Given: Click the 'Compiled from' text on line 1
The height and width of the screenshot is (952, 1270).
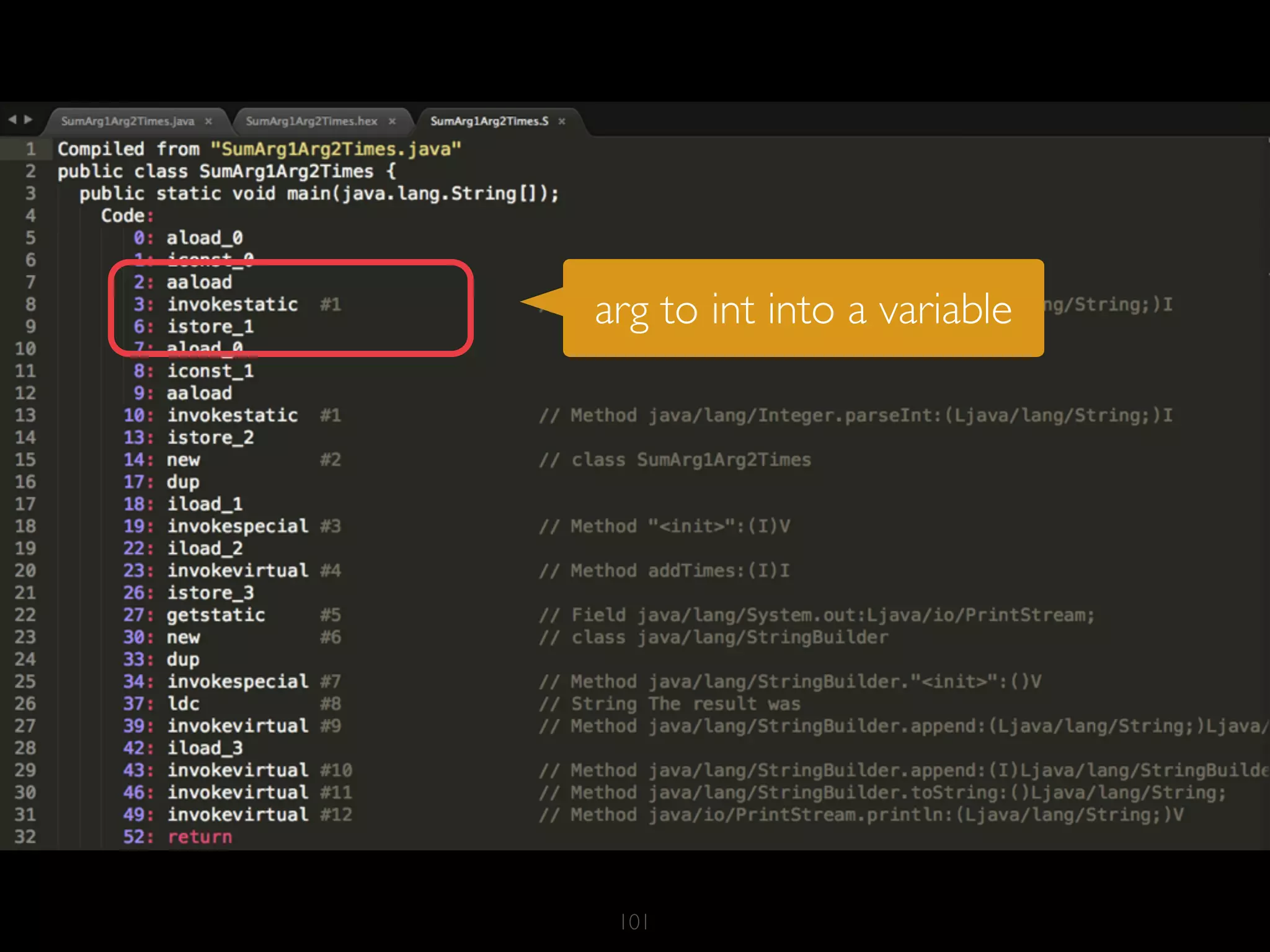Looking at the screenshot, I should pyautogui.click(x=129, y=149).
